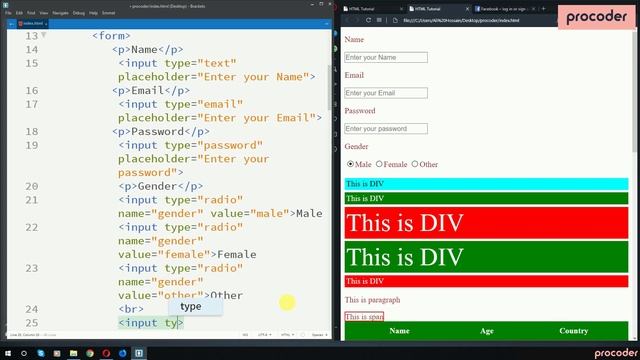This screenshot has width=640, height=360.
Task: Open a new browser tab with plus
Action: [543, 9]
